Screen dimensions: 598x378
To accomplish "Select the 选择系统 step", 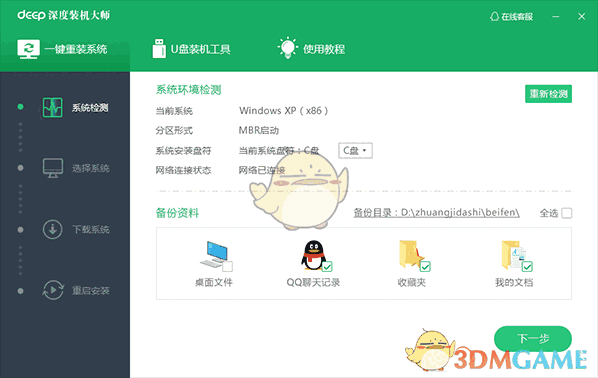I will [76, 168].
